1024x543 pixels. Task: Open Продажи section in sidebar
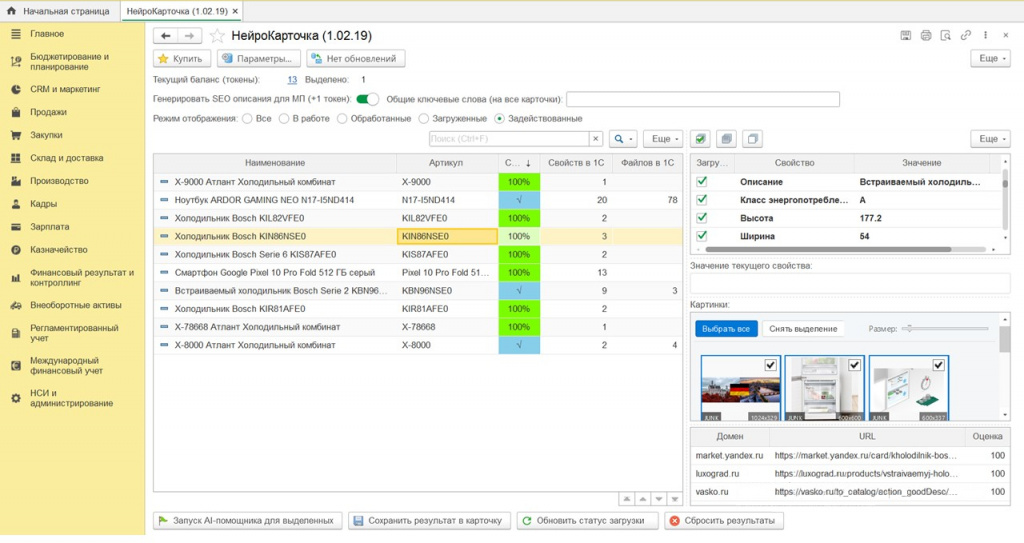point(48,112)
